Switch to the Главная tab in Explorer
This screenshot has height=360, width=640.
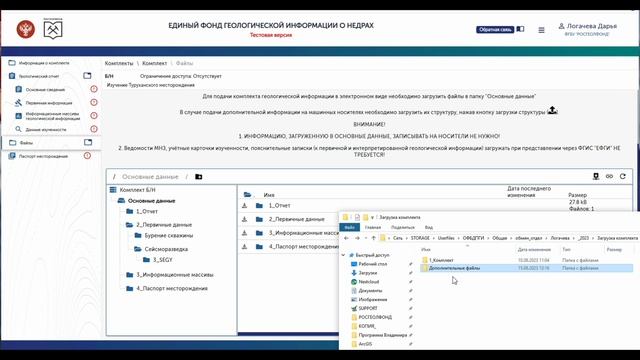(x=373, y=227)
